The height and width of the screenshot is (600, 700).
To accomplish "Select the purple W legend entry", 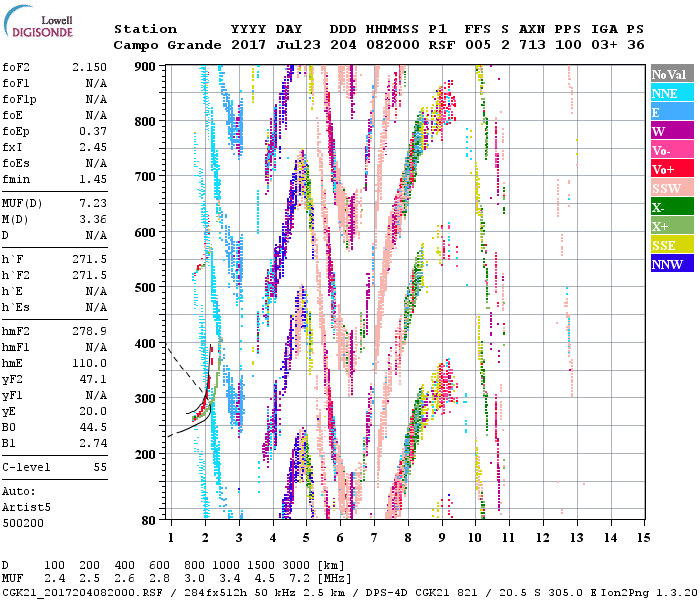I will [672, 131].
